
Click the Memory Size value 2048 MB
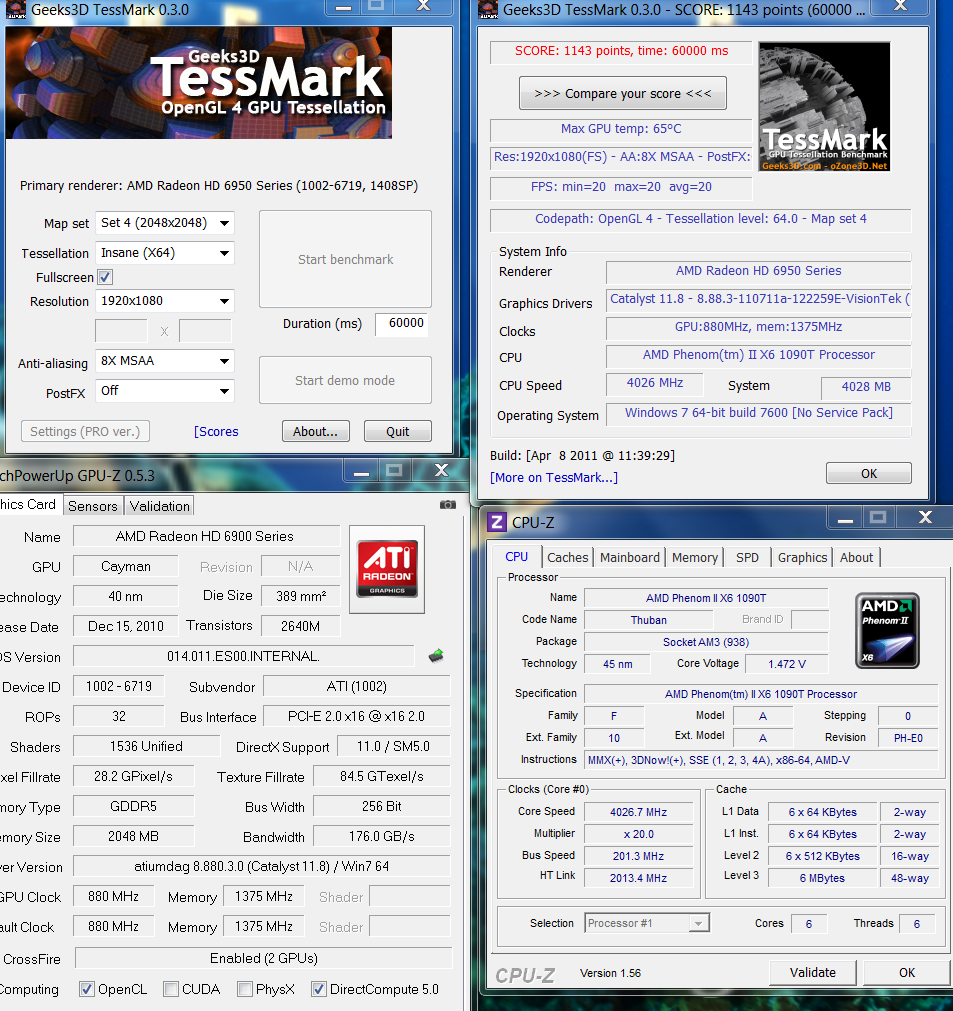[133, 836]
